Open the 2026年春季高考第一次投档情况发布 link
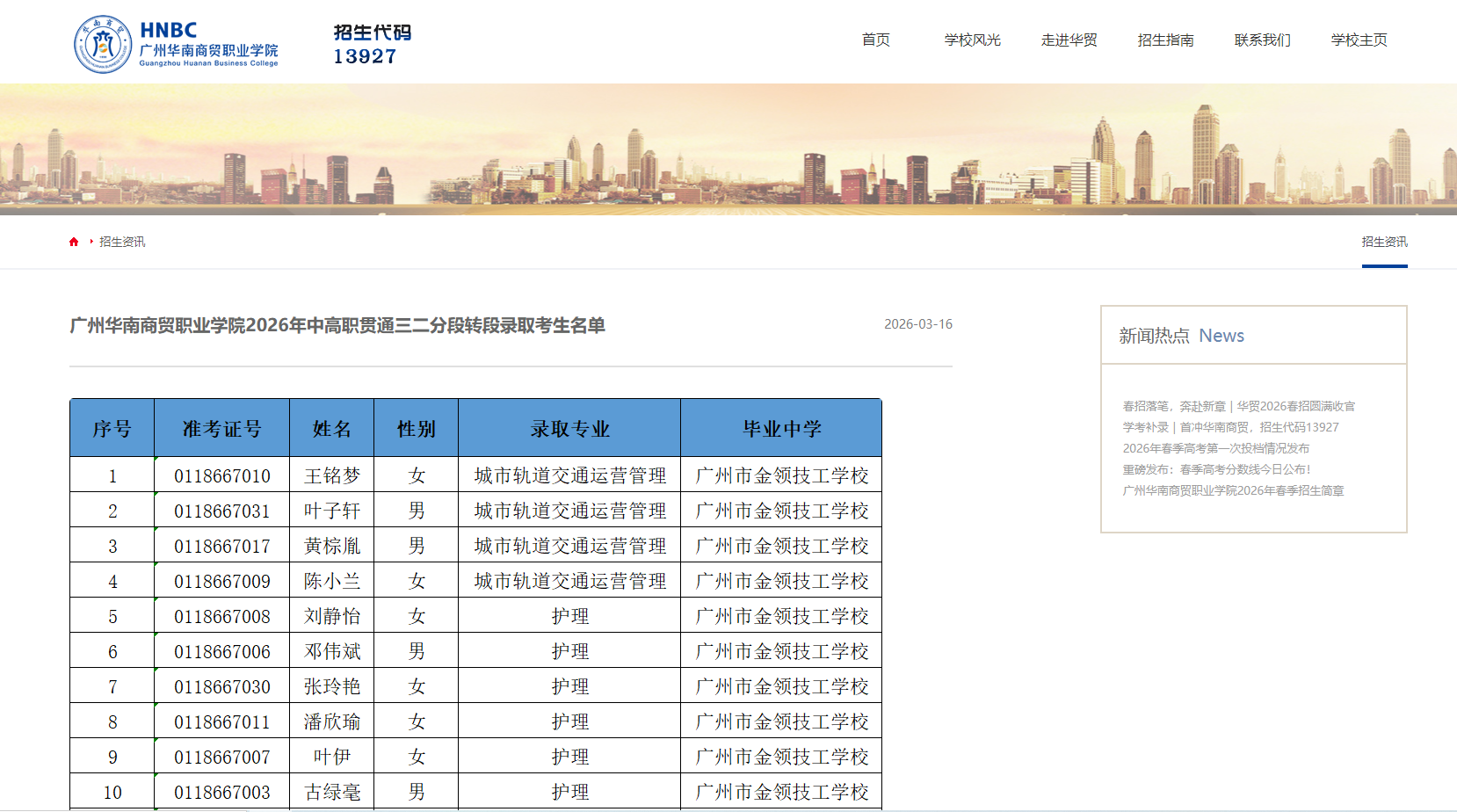Screen dimensions: 1457x812 [1216, 447]
